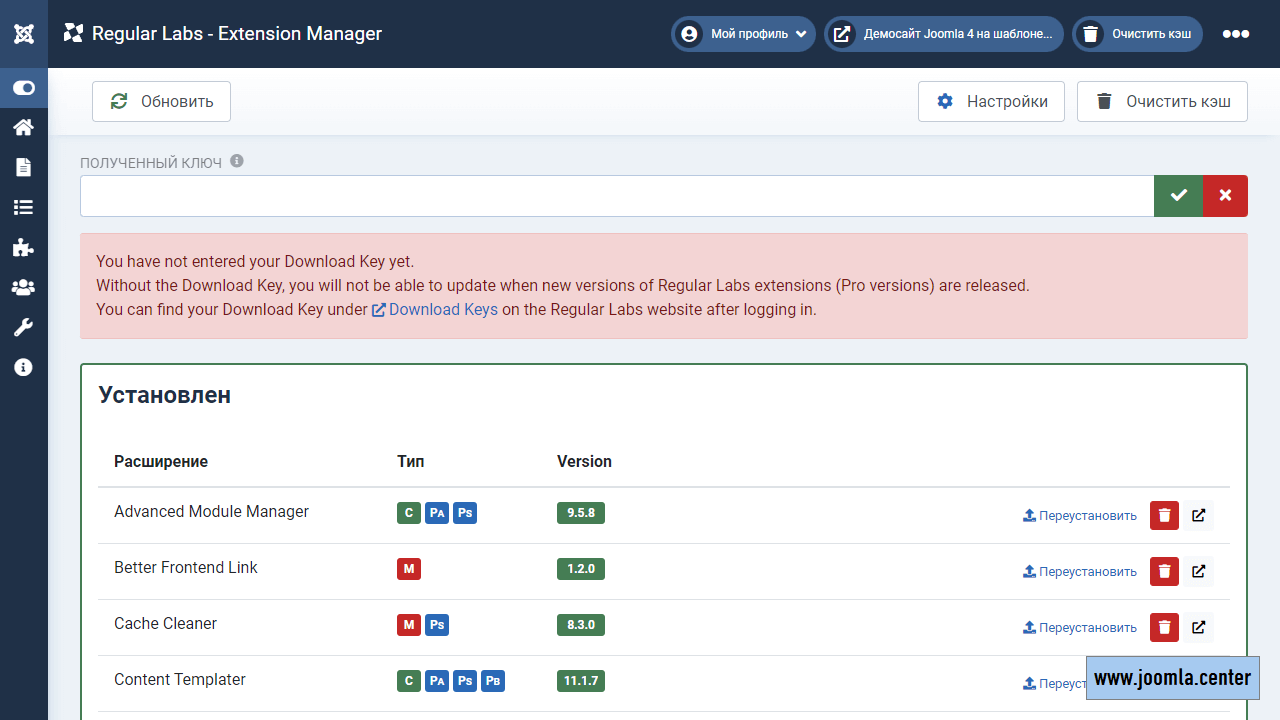Follow the Download Keys link
This screenshot has height=720, width=1280.
[x=442, y=309]
